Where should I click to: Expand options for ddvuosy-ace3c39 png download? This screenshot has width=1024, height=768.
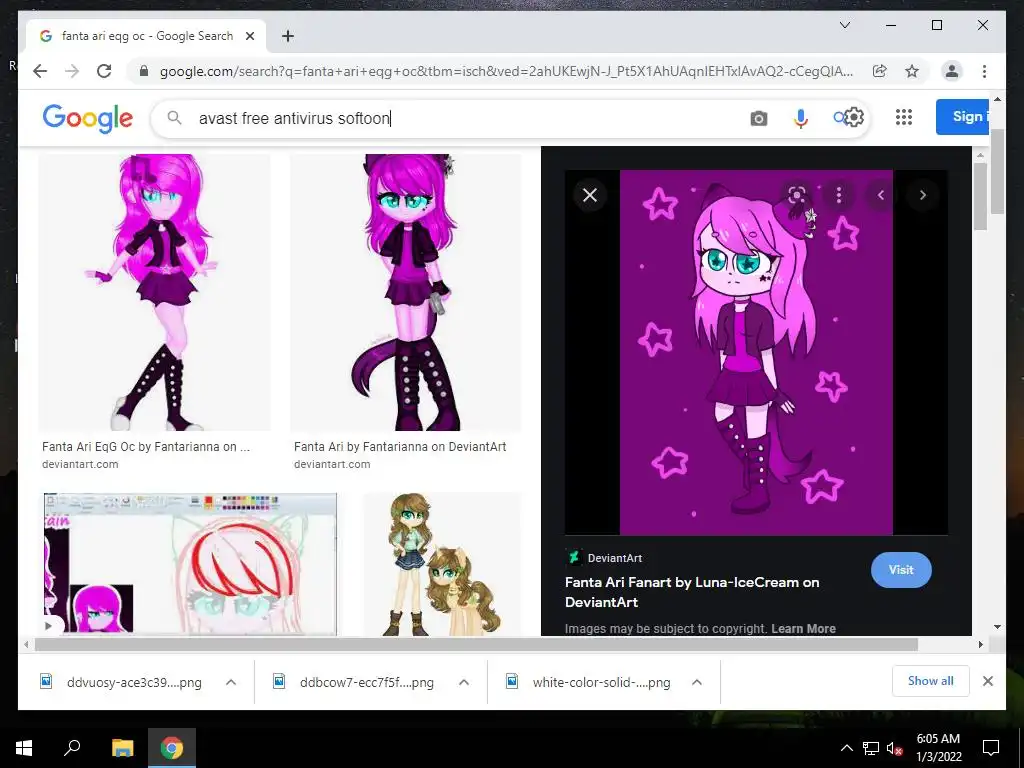tap(231, 682)
